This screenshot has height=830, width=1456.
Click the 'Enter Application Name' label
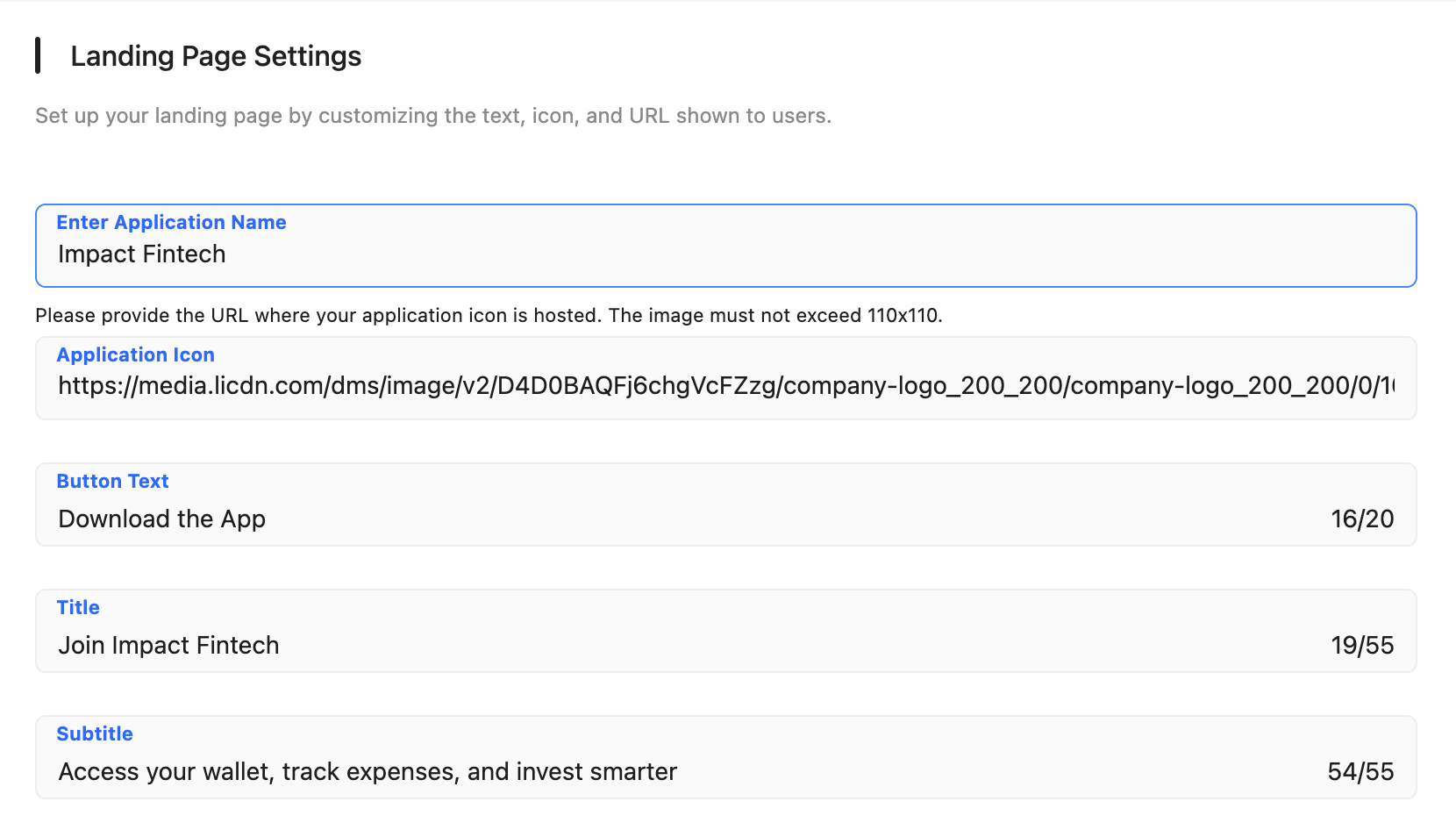pos(171,223)
